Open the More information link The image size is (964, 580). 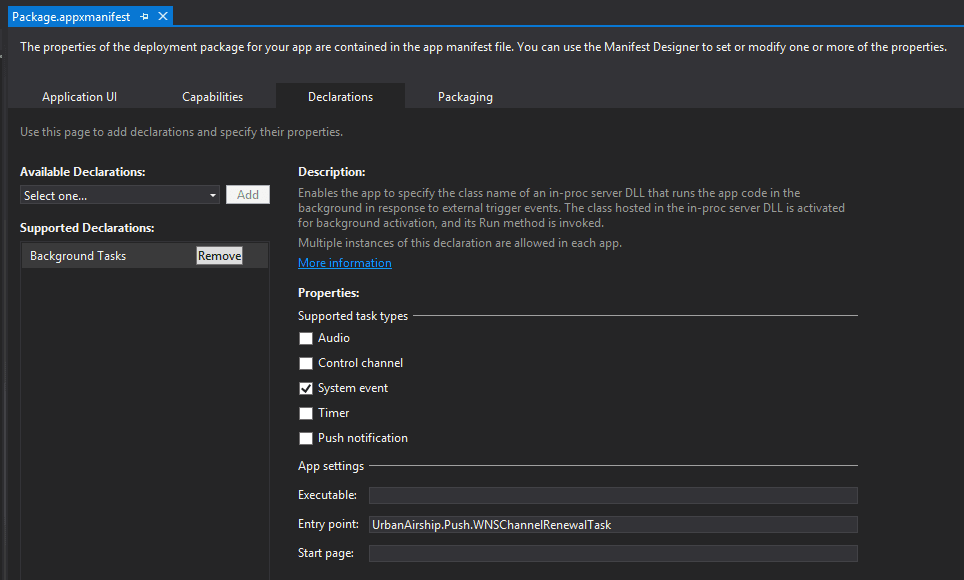pos(345,263)
